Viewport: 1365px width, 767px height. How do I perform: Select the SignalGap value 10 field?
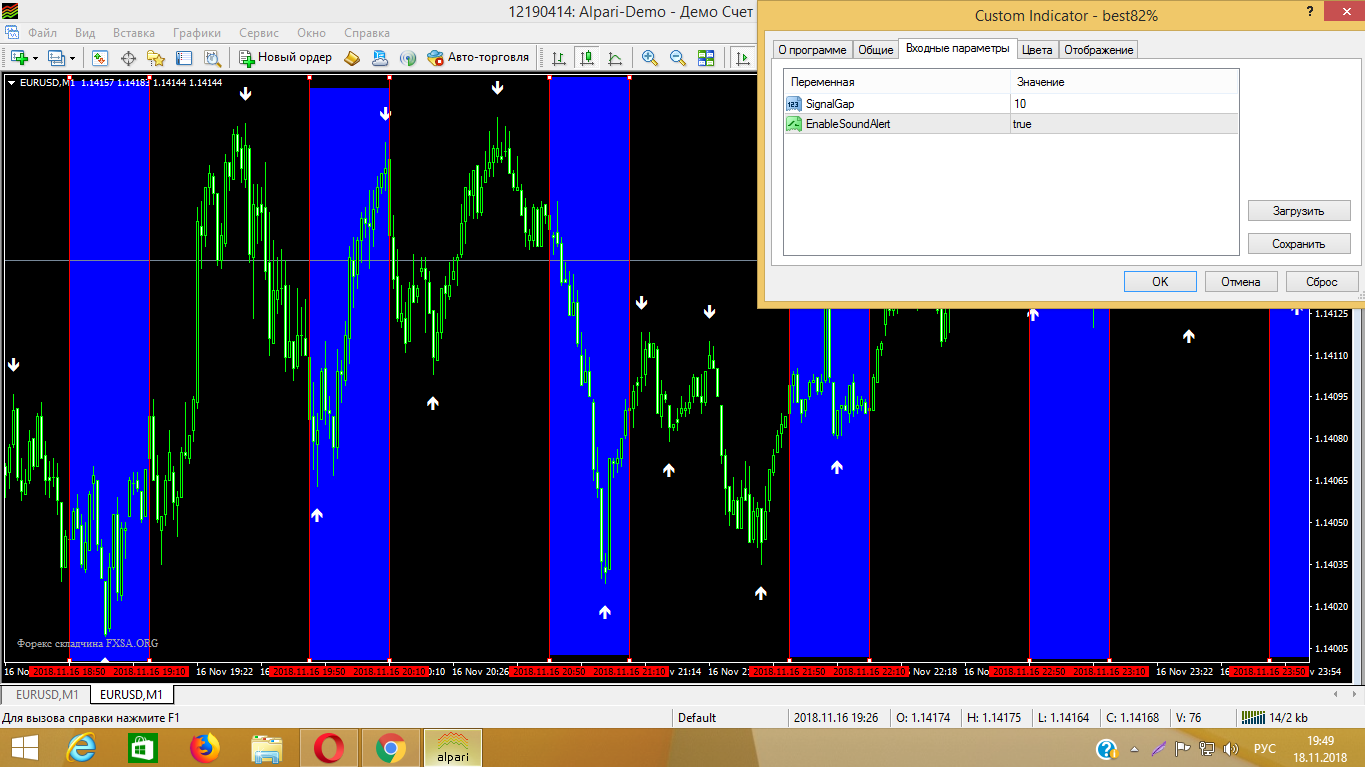pos(1125,103)
